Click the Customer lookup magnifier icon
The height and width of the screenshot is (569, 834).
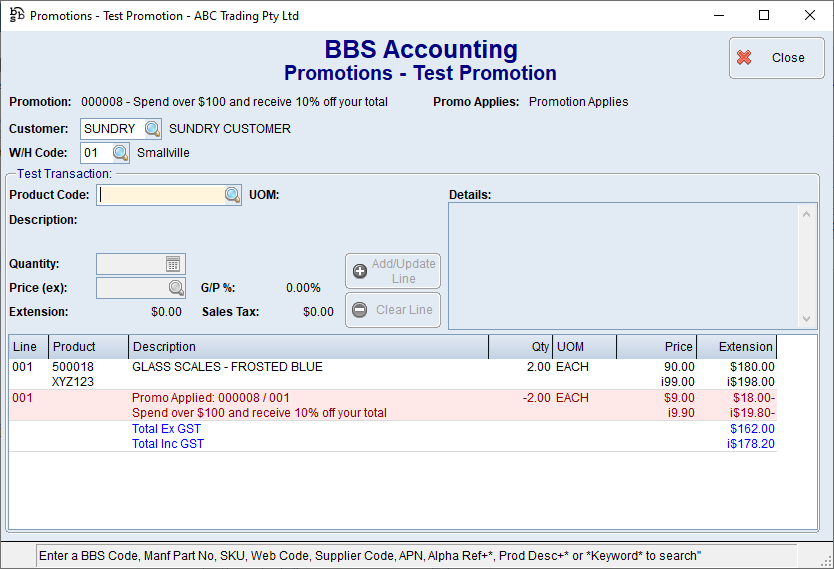pyautogui.click(x=152, y=129)
